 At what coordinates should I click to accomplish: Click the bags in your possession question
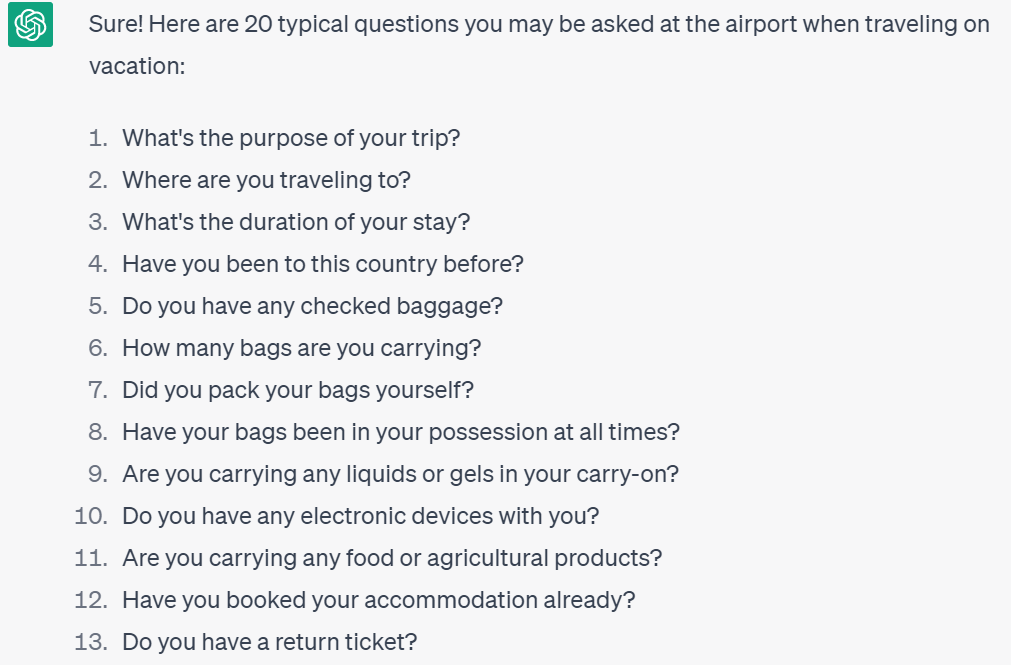pyautogui.click(x=401, y=432)
